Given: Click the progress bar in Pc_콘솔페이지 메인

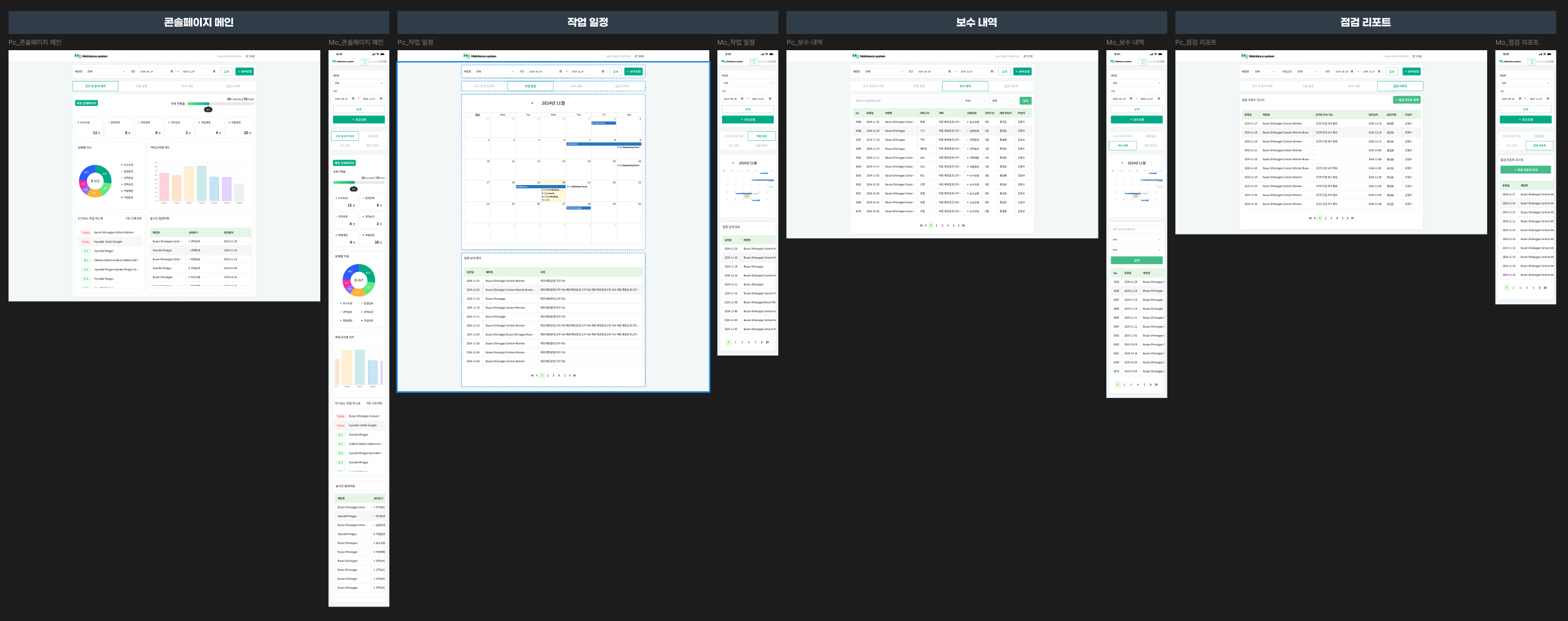Looking at the screenshot, I should 221,103.
